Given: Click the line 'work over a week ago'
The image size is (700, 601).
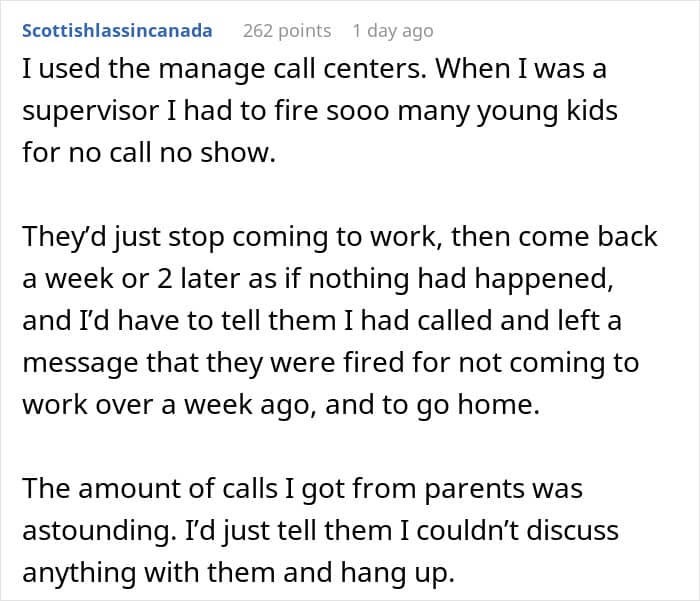Looking at the screenshot, I should click(281, 405).
